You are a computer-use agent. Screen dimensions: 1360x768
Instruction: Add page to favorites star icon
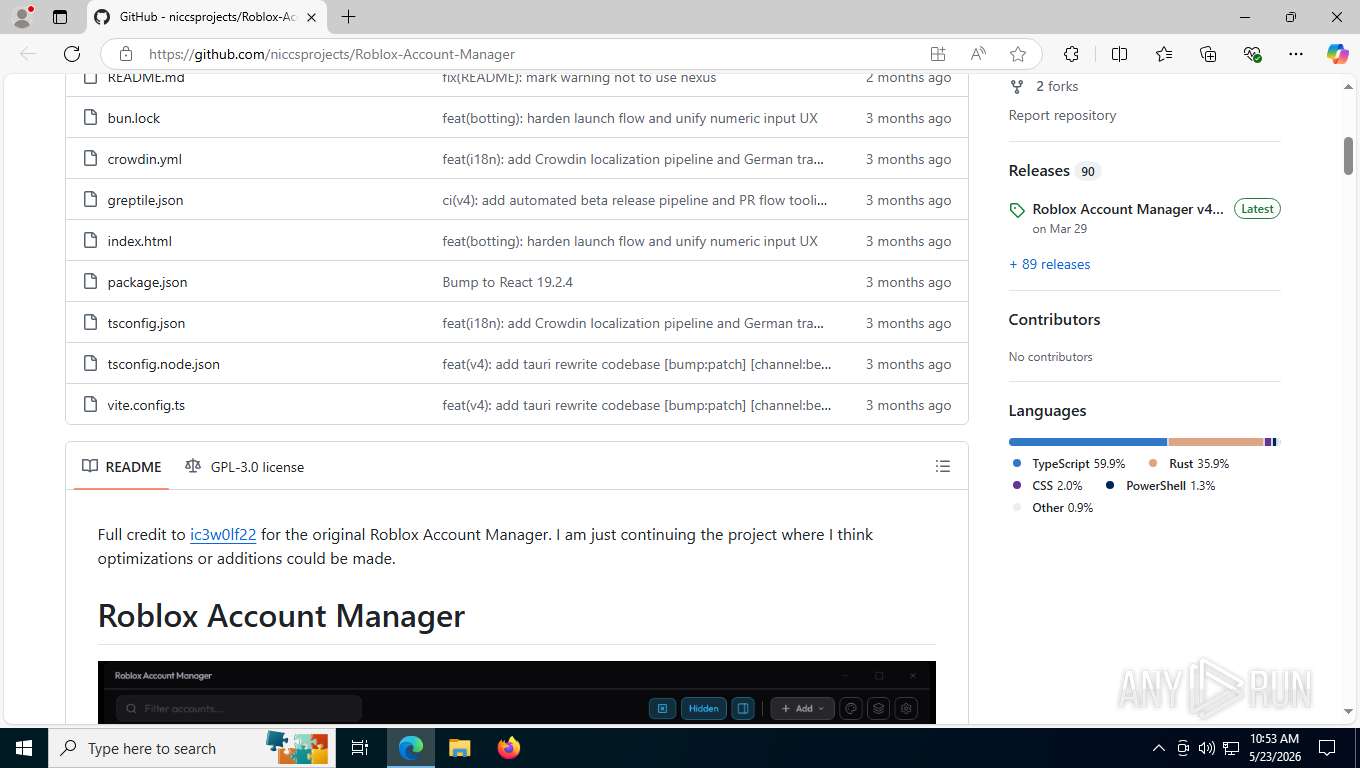[1018, 54]
